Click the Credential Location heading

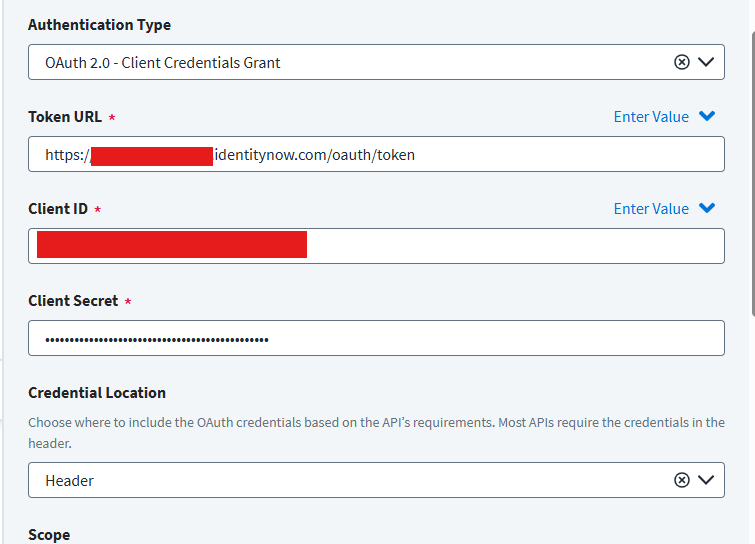(x=97, y=393)
